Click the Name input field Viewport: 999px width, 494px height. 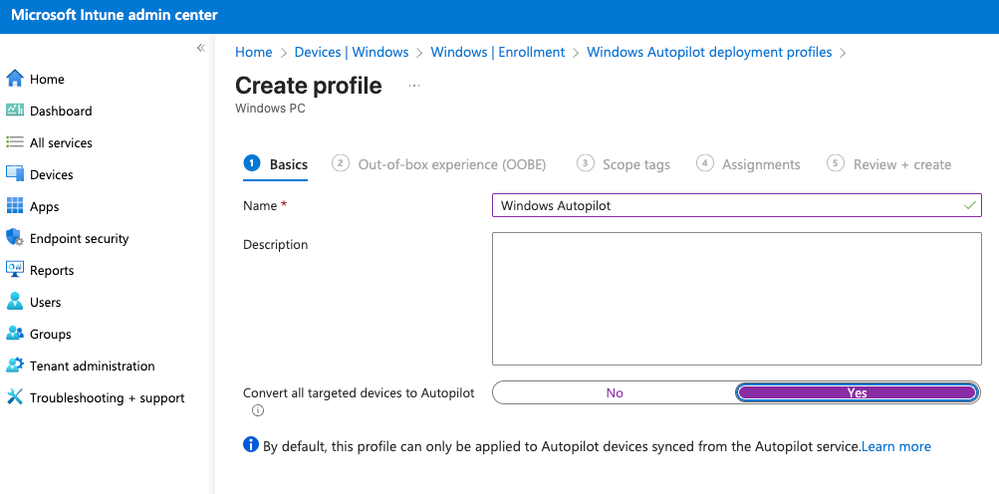click(x=737, y=205)
